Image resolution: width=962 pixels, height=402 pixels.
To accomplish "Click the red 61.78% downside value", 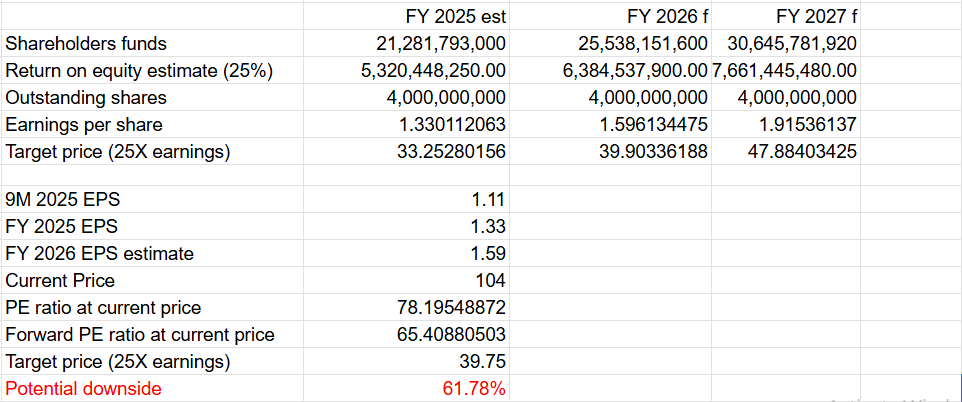I will 474,388.
